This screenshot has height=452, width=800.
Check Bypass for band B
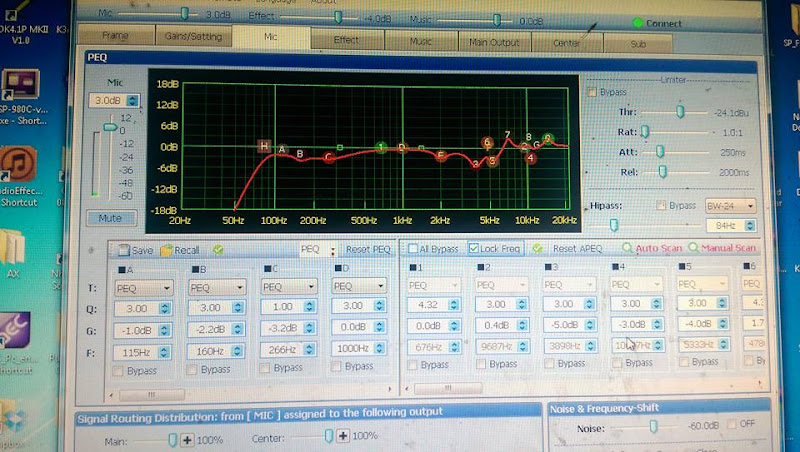tap(192, 369)
